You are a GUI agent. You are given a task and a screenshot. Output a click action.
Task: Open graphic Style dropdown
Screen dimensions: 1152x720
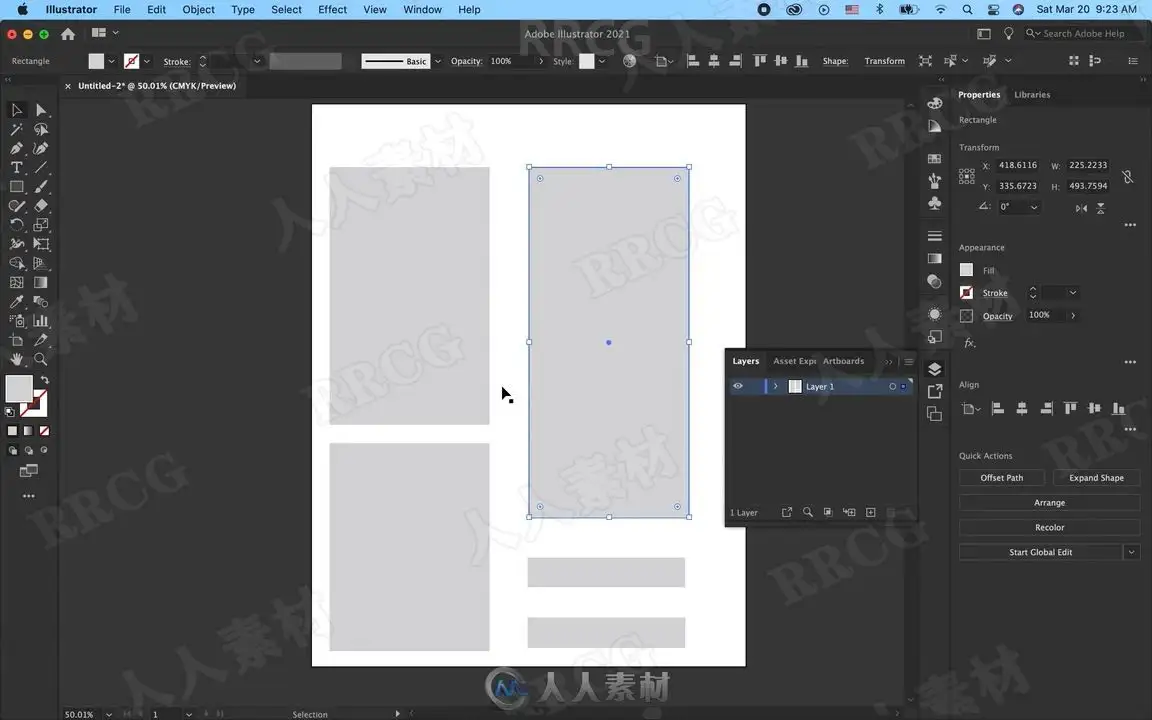(x=602, y=62)
